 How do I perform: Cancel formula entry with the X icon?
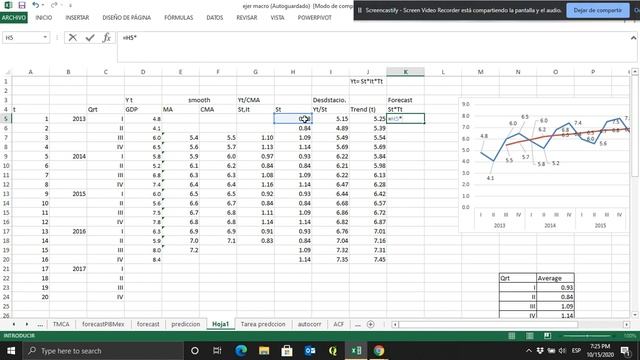coord(73,38)
